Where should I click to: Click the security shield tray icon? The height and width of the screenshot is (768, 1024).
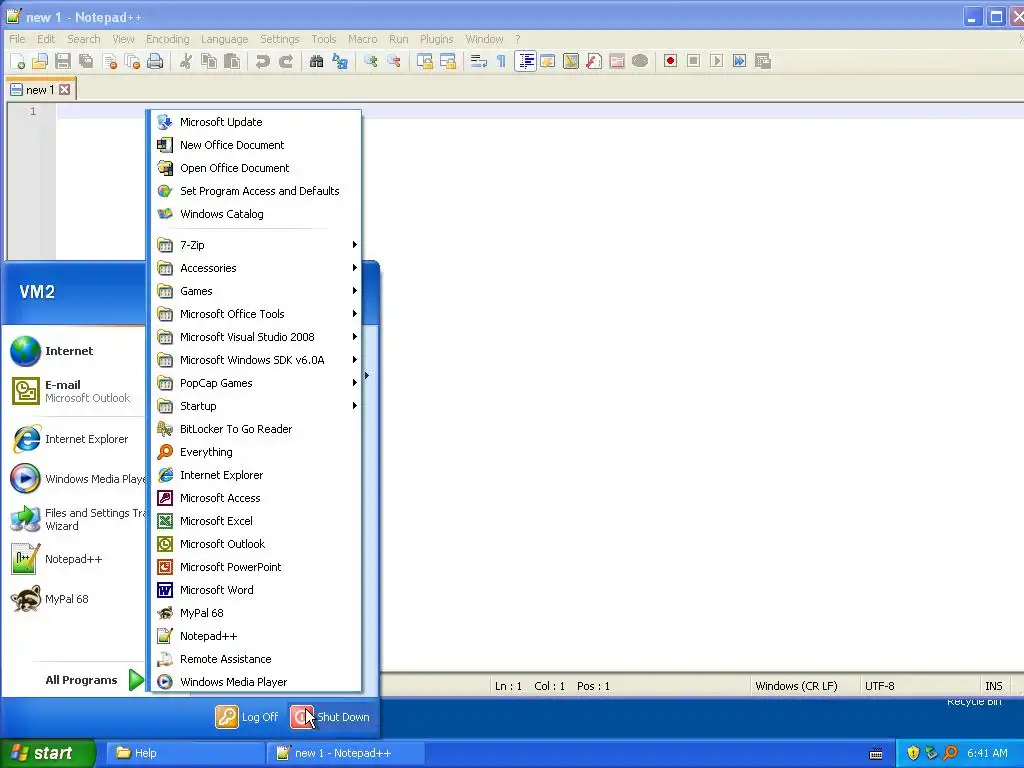click(913, 753)
